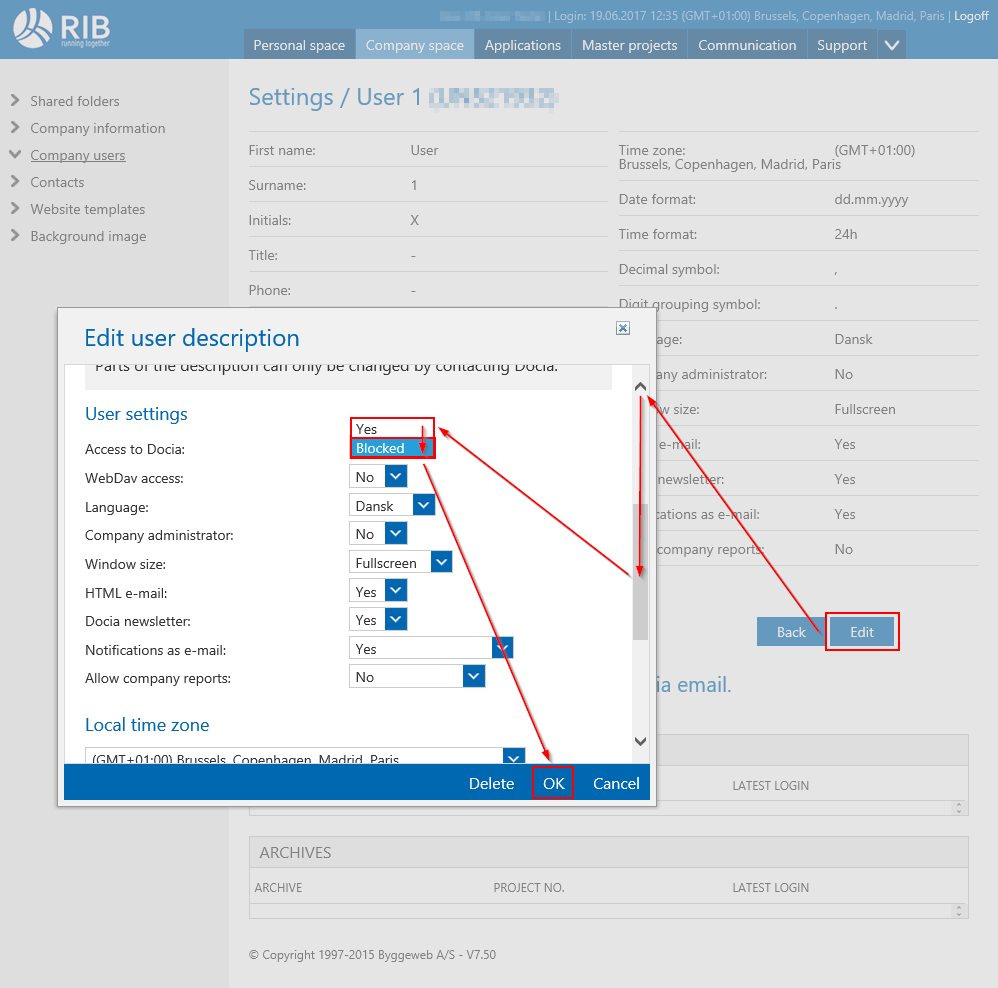Switch to the Personal space tab
998x988 pixels.
pos(299,45)
